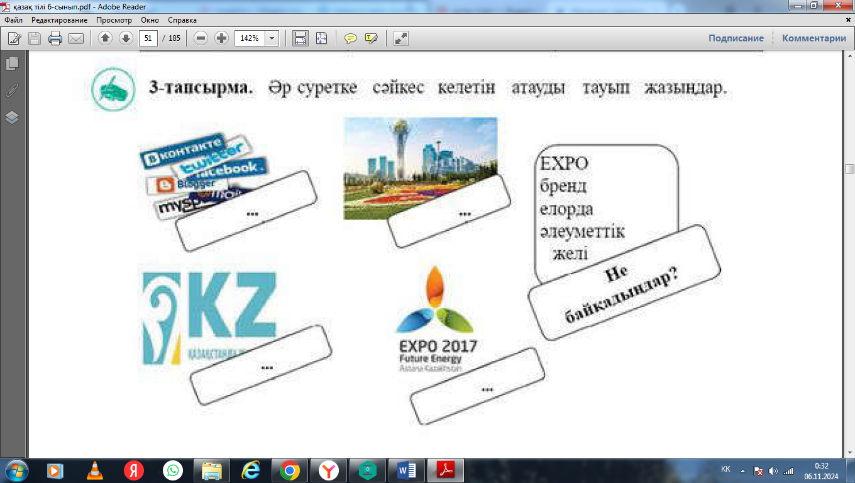Screen dimensions: 855x483
Task: Open Yandex Browser from the taskbar
Action: pyautogui.click(x=328, y=470)
